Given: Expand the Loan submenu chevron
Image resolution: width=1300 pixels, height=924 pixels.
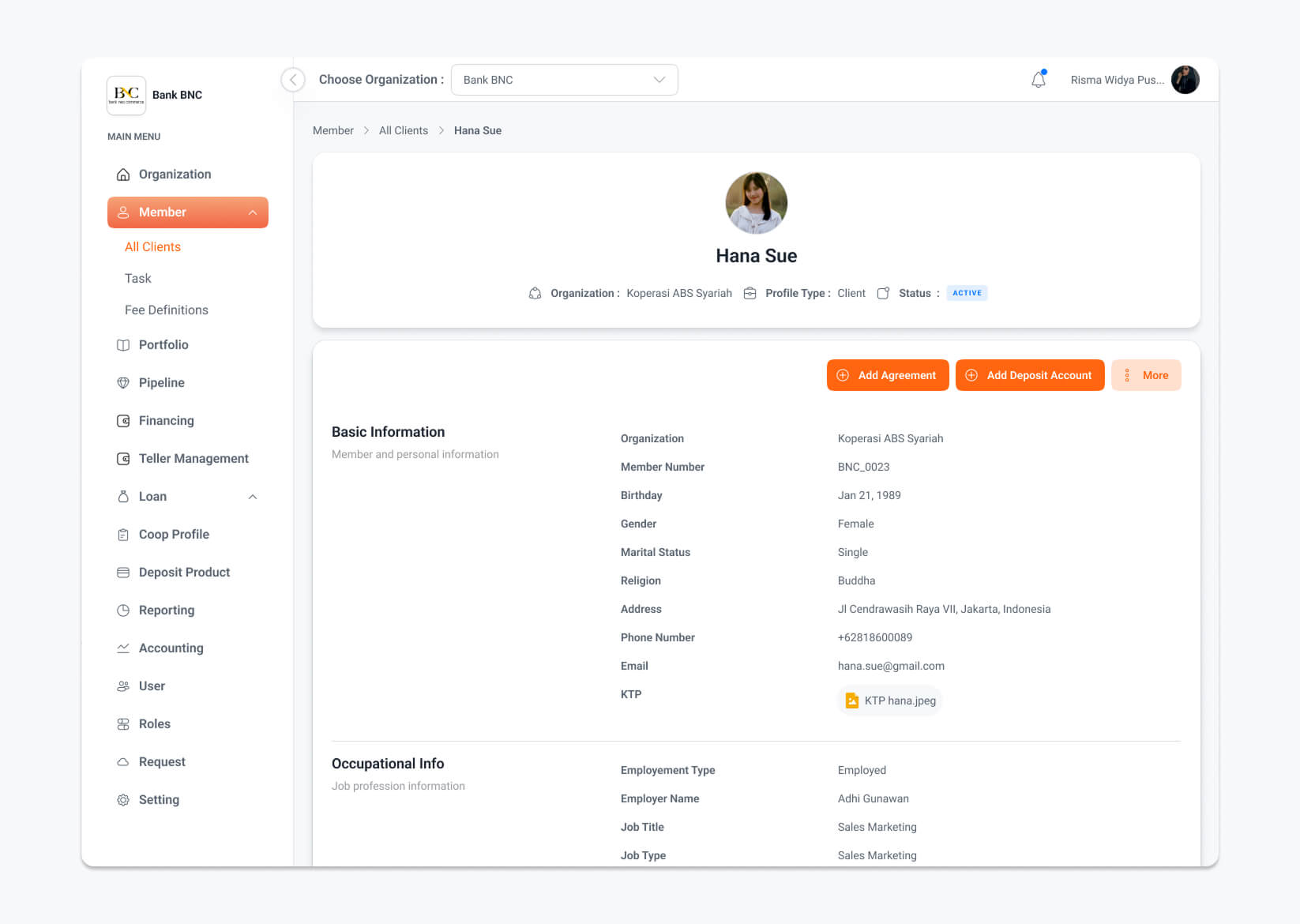Looking at the screenshot, I should tap(253, 497).
